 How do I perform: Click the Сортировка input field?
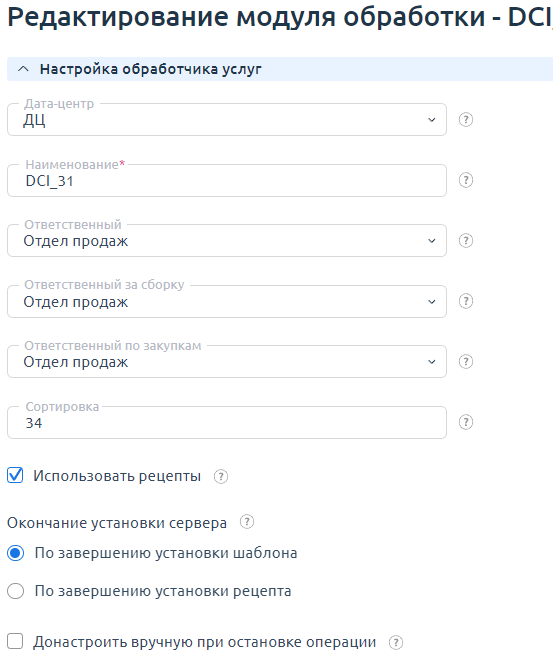coord(227,423)
